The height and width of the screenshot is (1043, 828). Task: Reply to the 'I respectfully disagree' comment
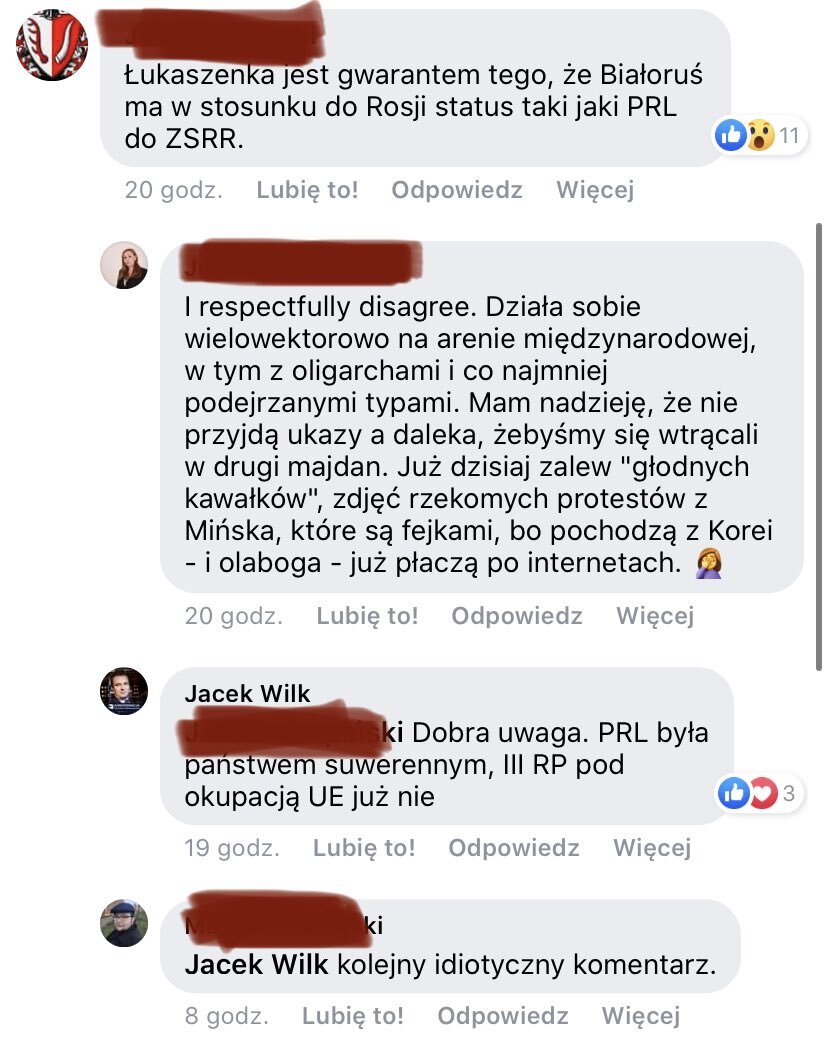click(x=517, y=615)
